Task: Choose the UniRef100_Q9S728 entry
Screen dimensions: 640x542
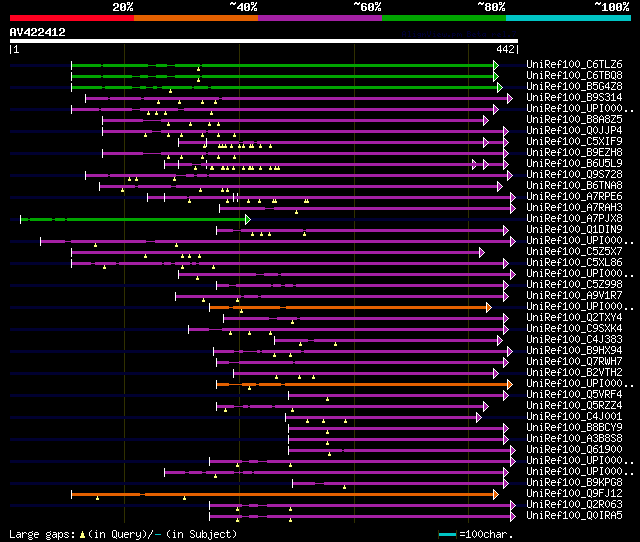Action: point(574,175)
